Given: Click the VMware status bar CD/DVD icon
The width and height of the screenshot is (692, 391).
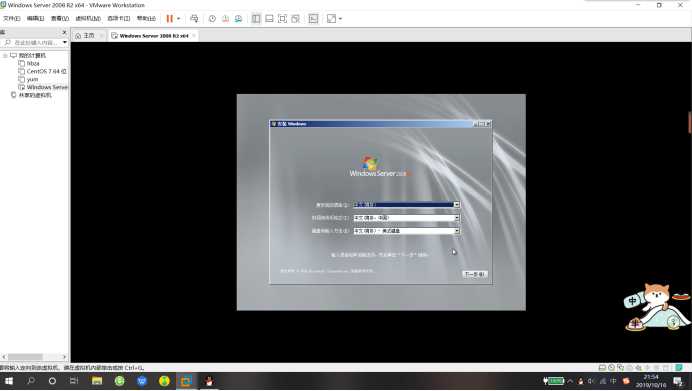Looking at the screenshot, I should coord(611,367).
